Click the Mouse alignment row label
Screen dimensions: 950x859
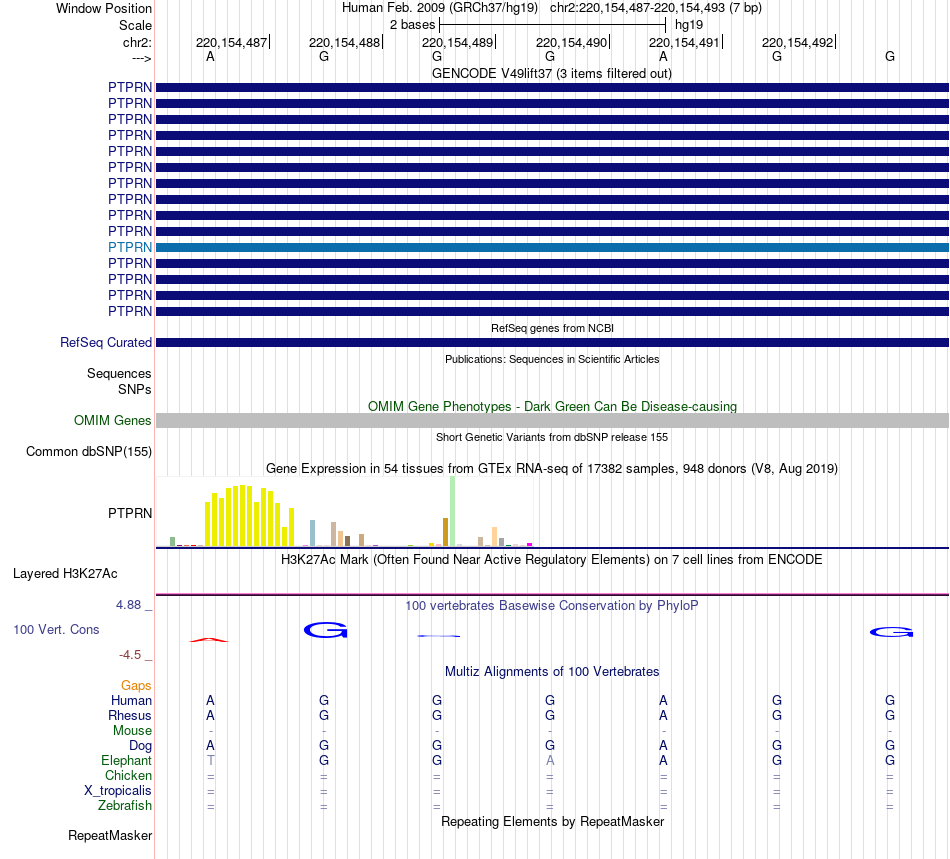(132, 731)
